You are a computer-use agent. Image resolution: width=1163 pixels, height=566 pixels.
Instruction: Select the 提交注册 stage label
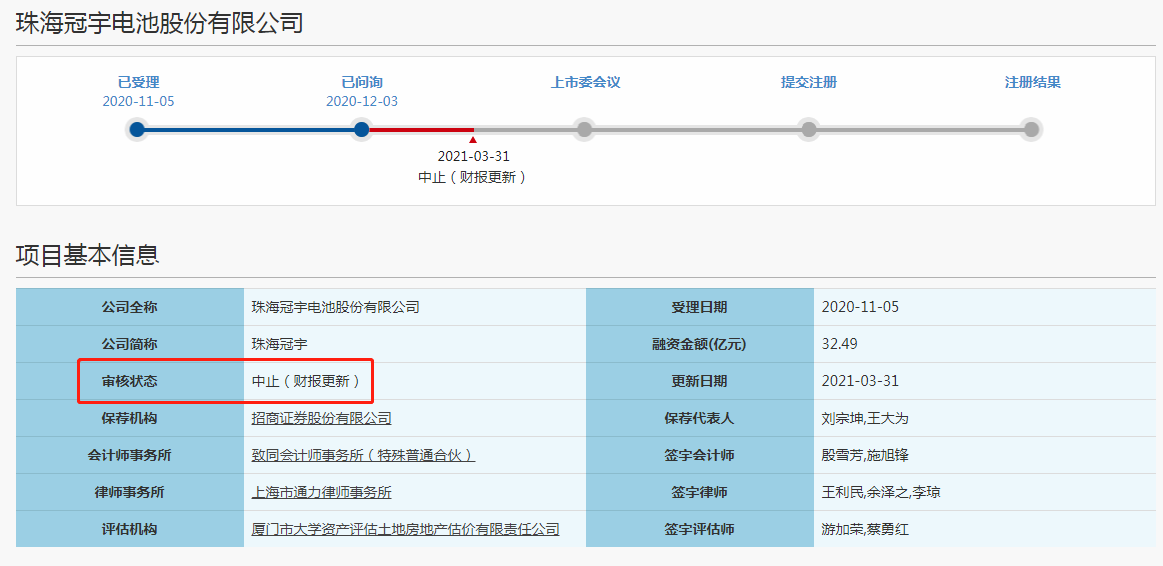point(809,82)
